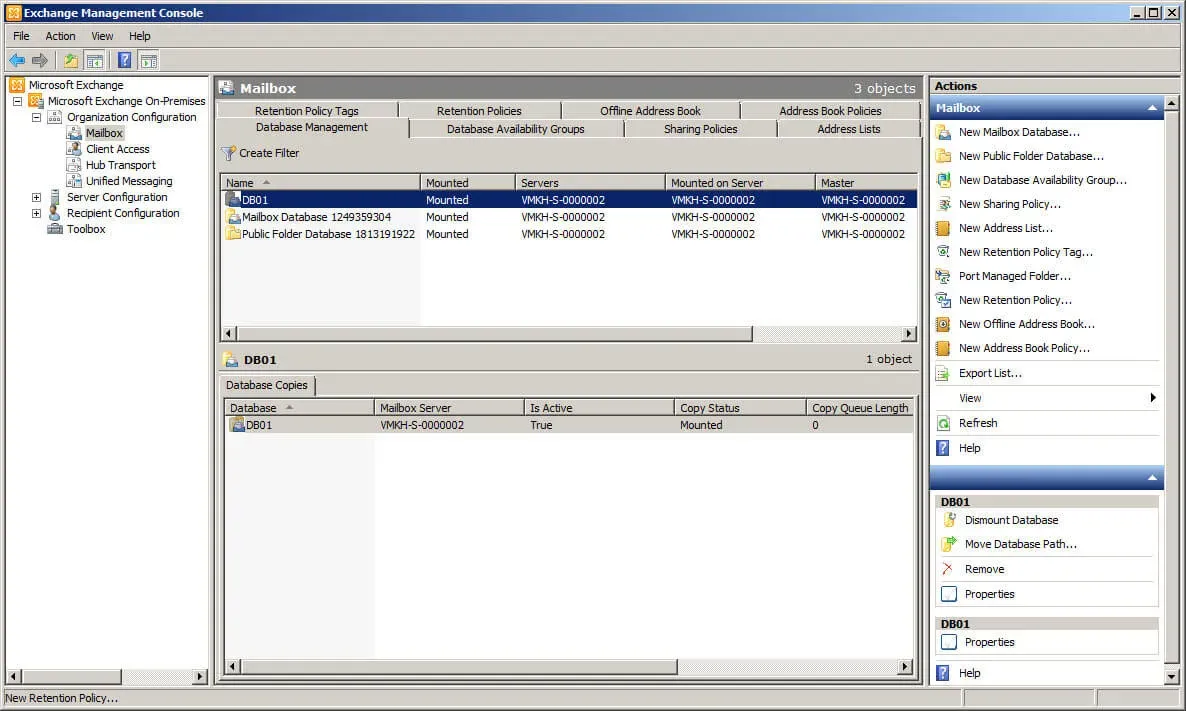1186x711 pixels.
Task: Expand the Recipient Configuration node
Action: (36, 213)
